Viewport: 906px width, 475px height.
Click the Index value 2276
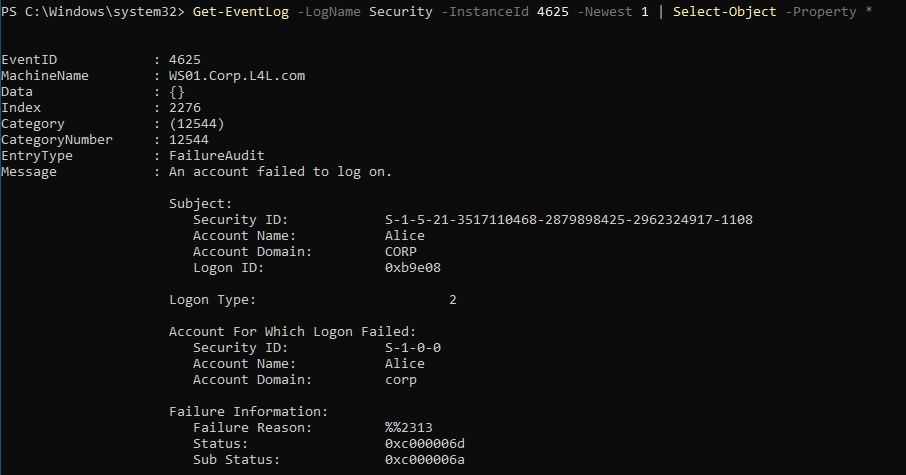pos(185,108)
